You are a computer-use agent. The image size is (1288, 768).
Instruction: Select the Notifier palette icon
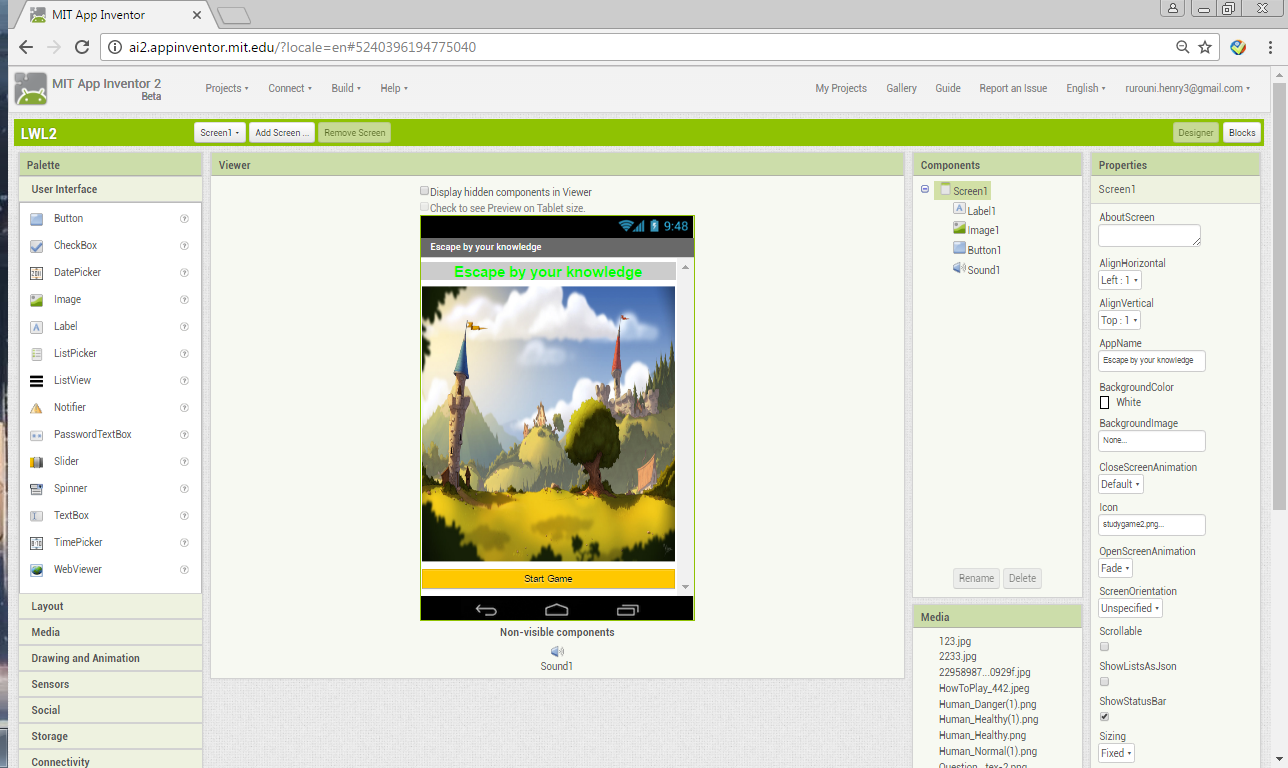tap(37, 408)
